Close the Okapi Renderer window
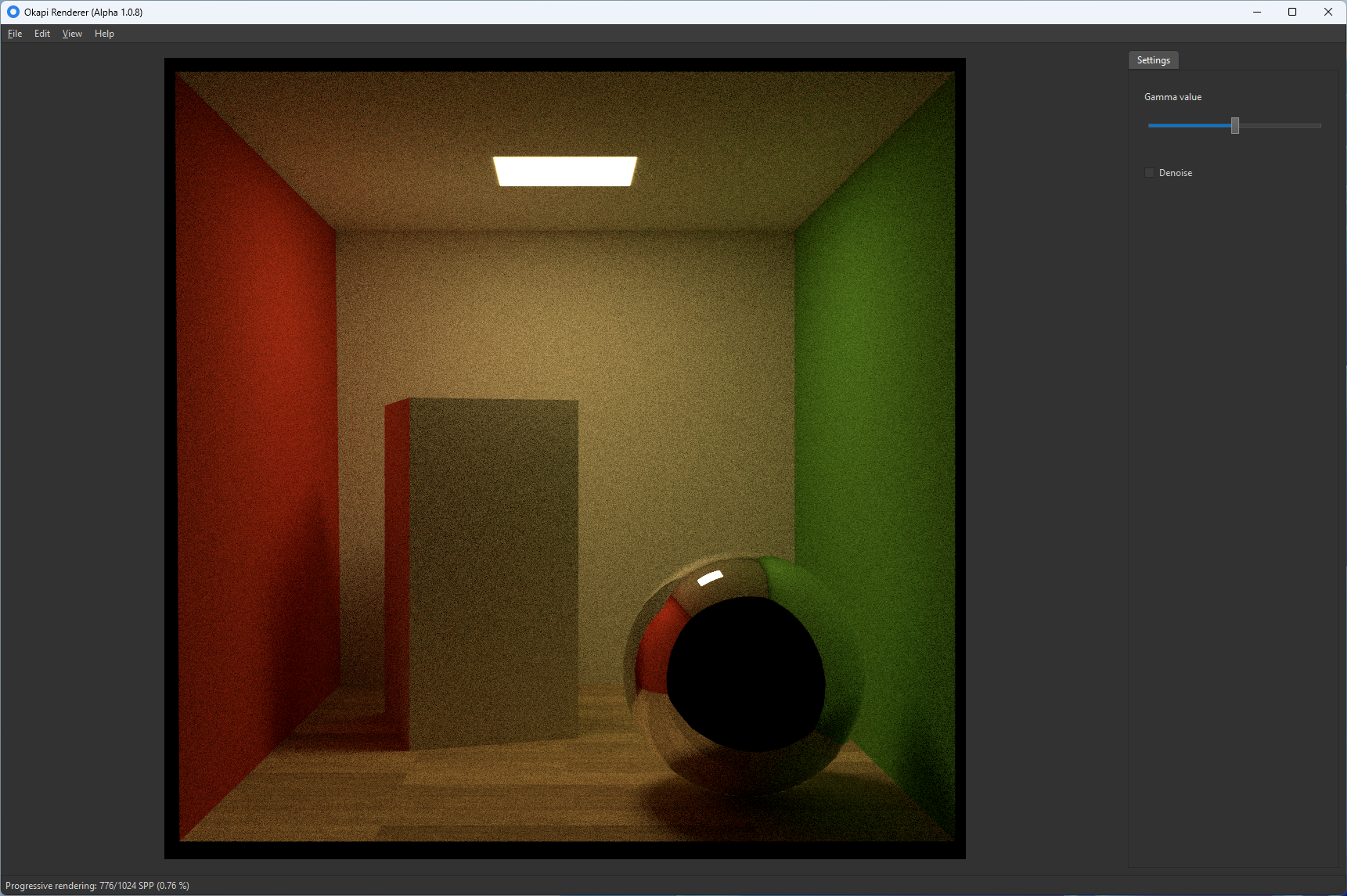This screenshot has height=896, width=1347. coord(1328,12)
